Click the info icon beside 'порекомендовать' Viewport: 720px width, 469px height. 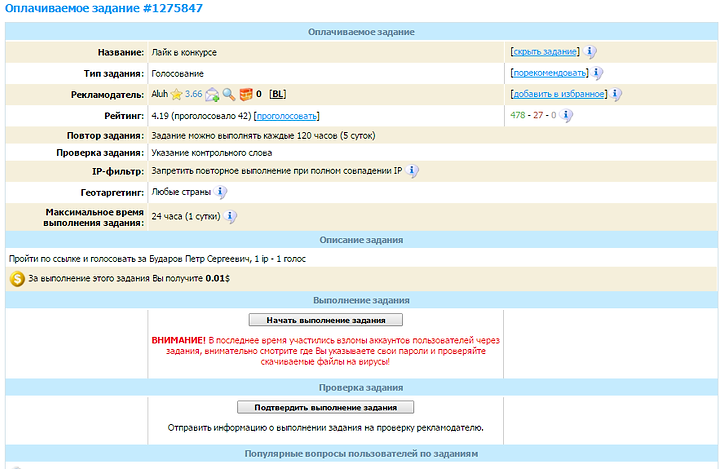pyautogui.click(x=596, y=73)
